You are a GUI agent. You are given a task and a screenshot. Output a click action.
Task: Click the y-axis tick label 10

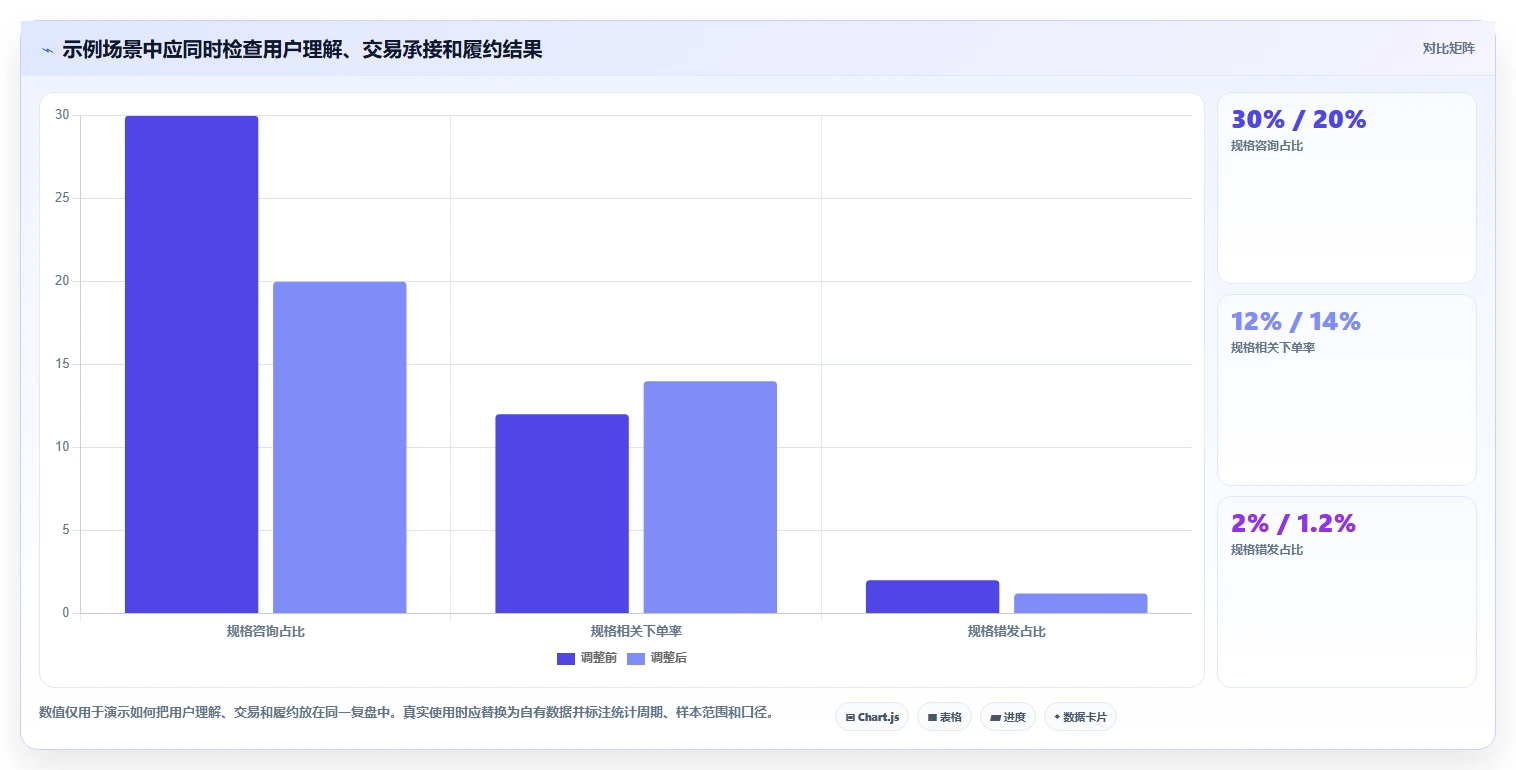[x=63, y=447]
